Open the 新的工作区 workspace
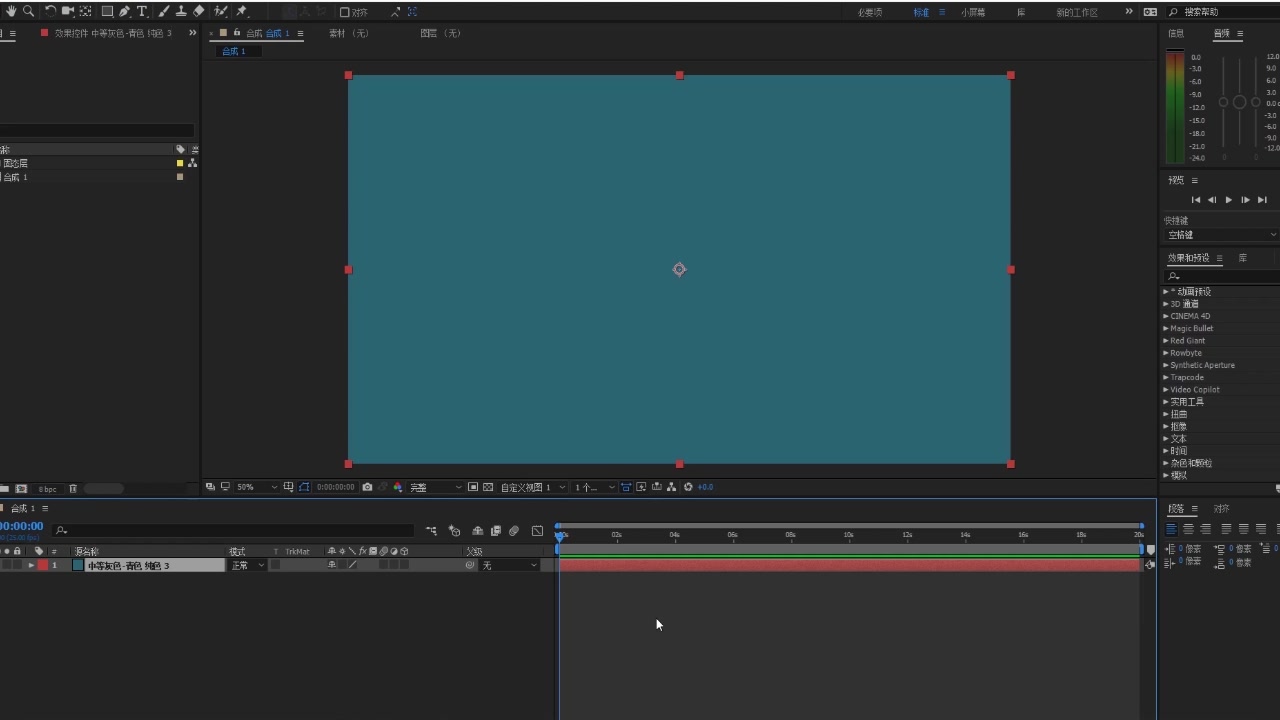Viewport: 1280px width, 720px height. coord(1077,12)
